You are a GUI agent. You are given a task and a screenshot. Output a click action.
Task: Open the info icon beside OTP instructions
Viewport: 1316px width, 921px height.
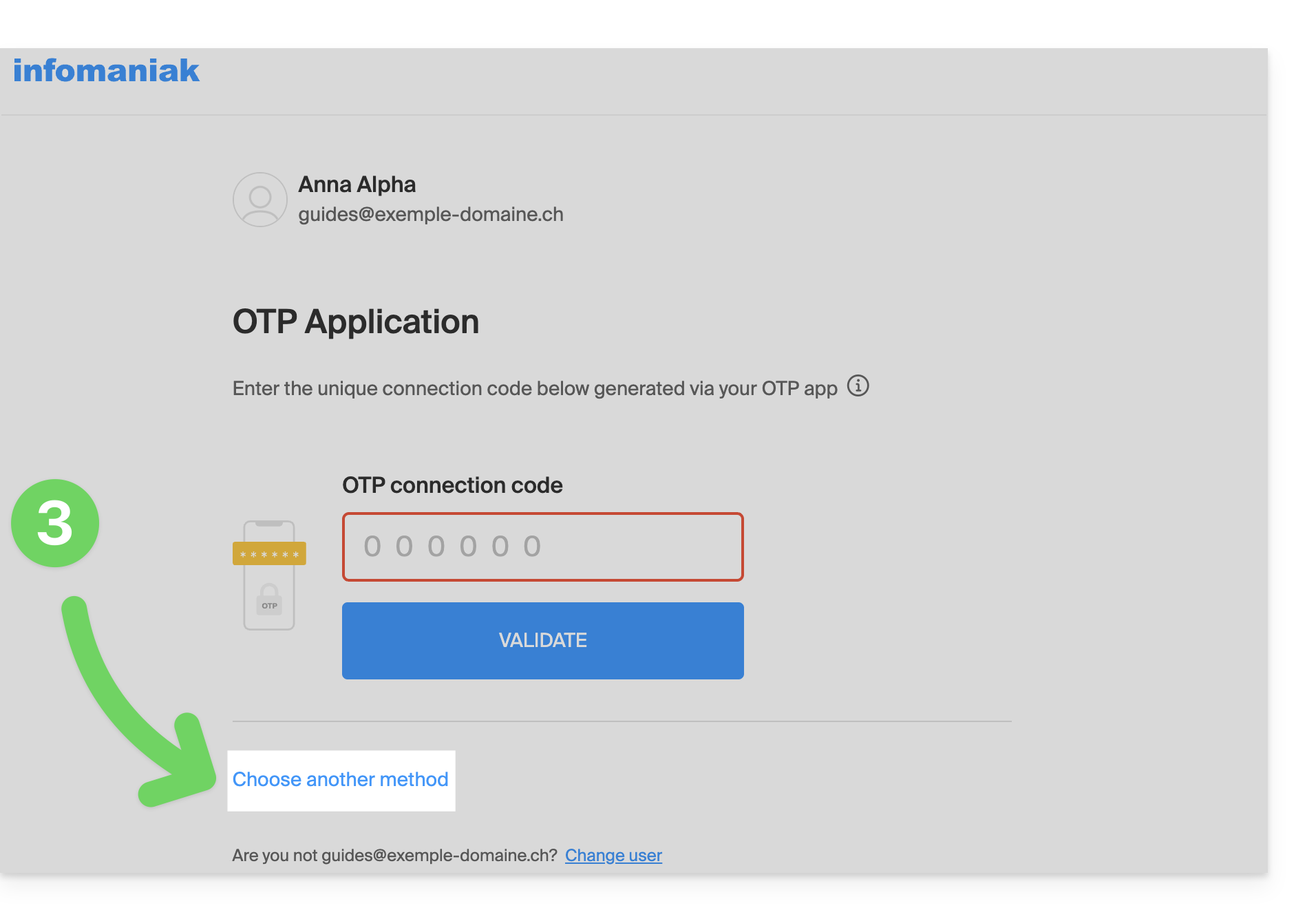pyautogui.click(x=858, y=386)
